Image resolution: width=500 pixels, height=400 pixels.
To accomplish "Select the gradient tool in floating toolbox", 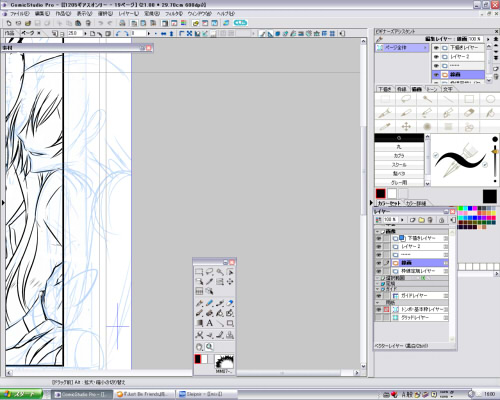I will (199, 323).
